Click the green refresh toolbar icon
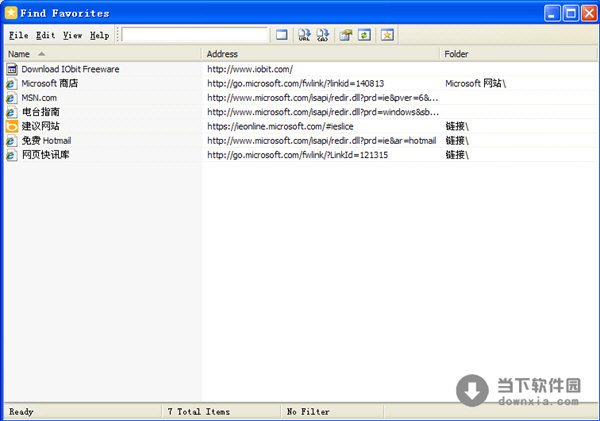 [364, 35]
